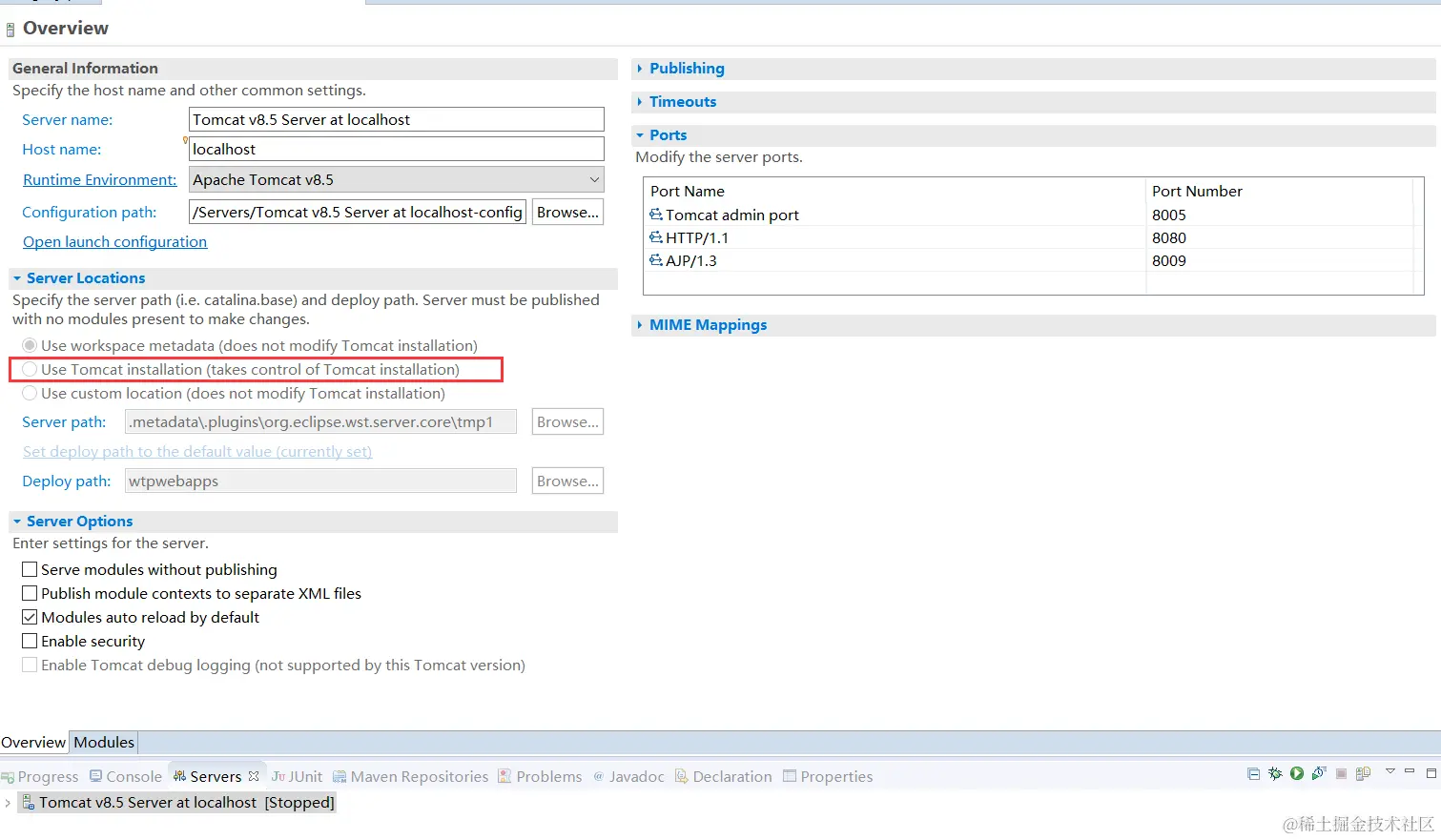Click Browse next to Deploy path

[x=567, y=481]
